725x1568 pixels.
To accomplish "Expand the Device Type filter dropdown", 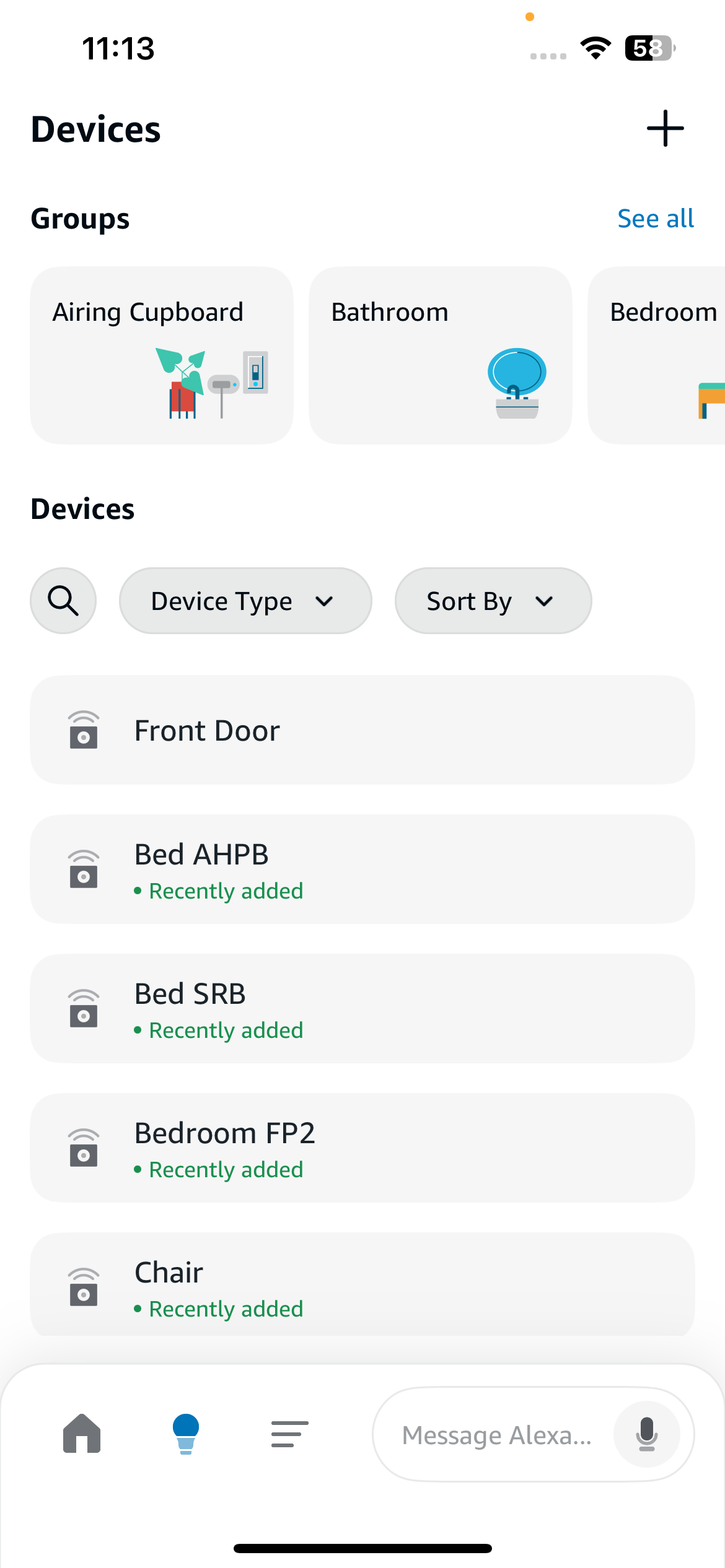I will tap(245, 601).
